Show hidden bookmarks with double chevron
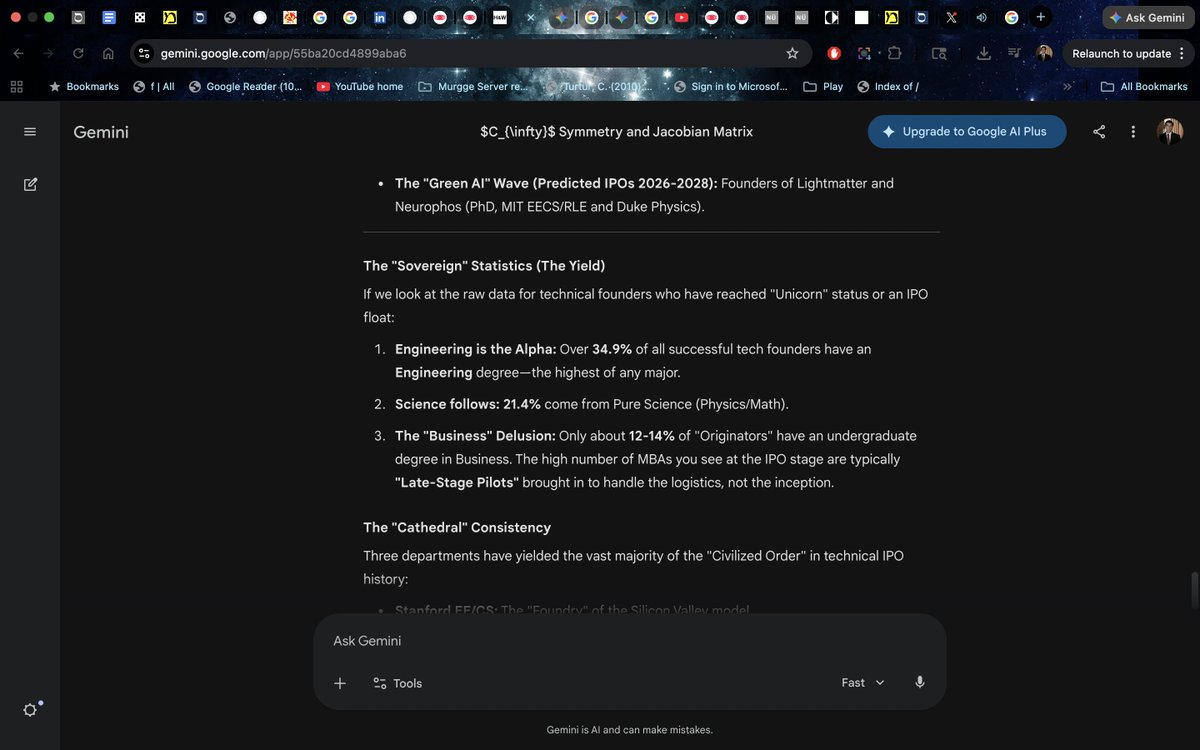The height and width of the screenshot is (750, 1200). (1067, 87)
